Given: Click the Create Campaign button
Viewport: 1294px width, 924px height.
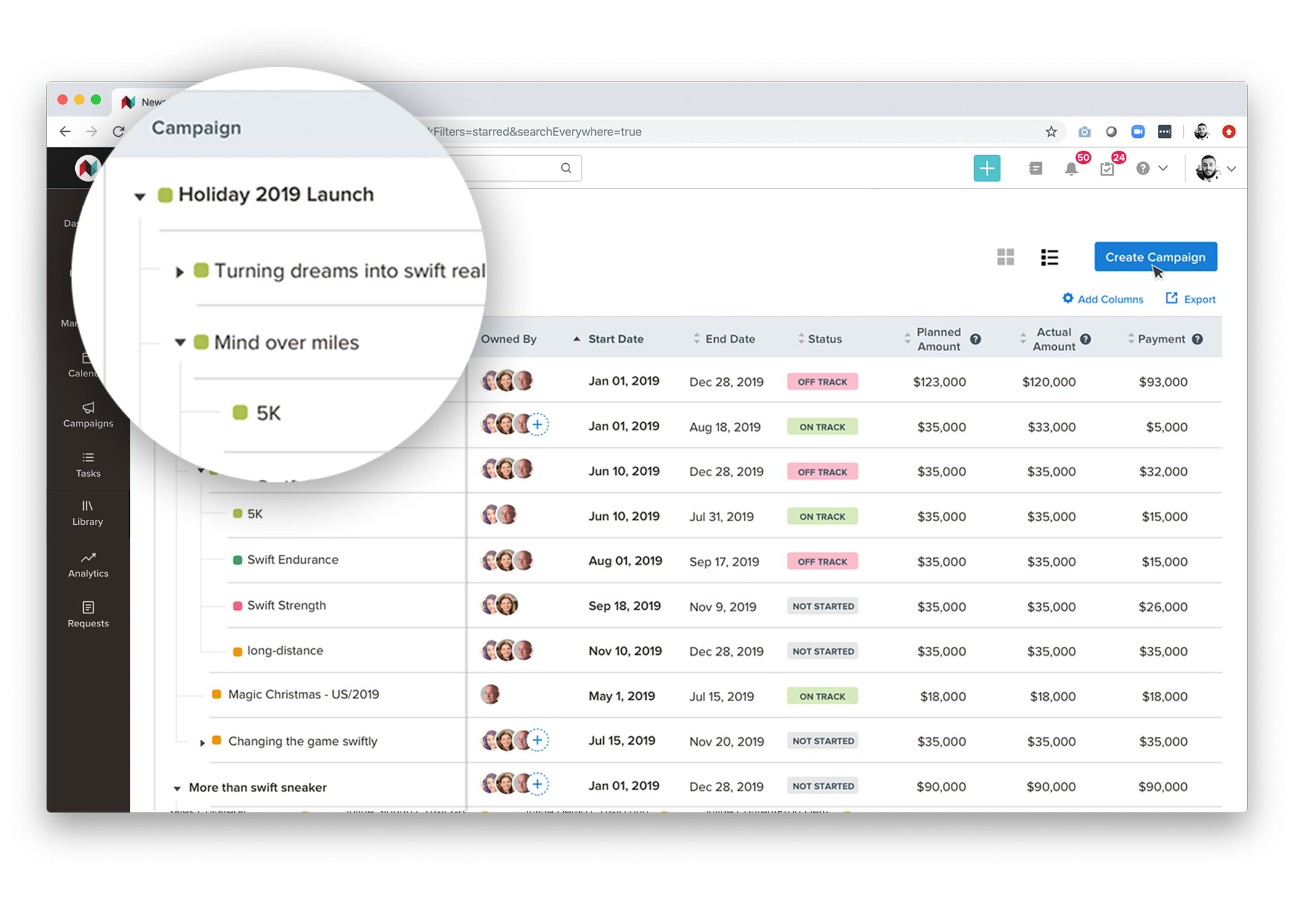Looking at the screenshot, I should point(1155,257).
